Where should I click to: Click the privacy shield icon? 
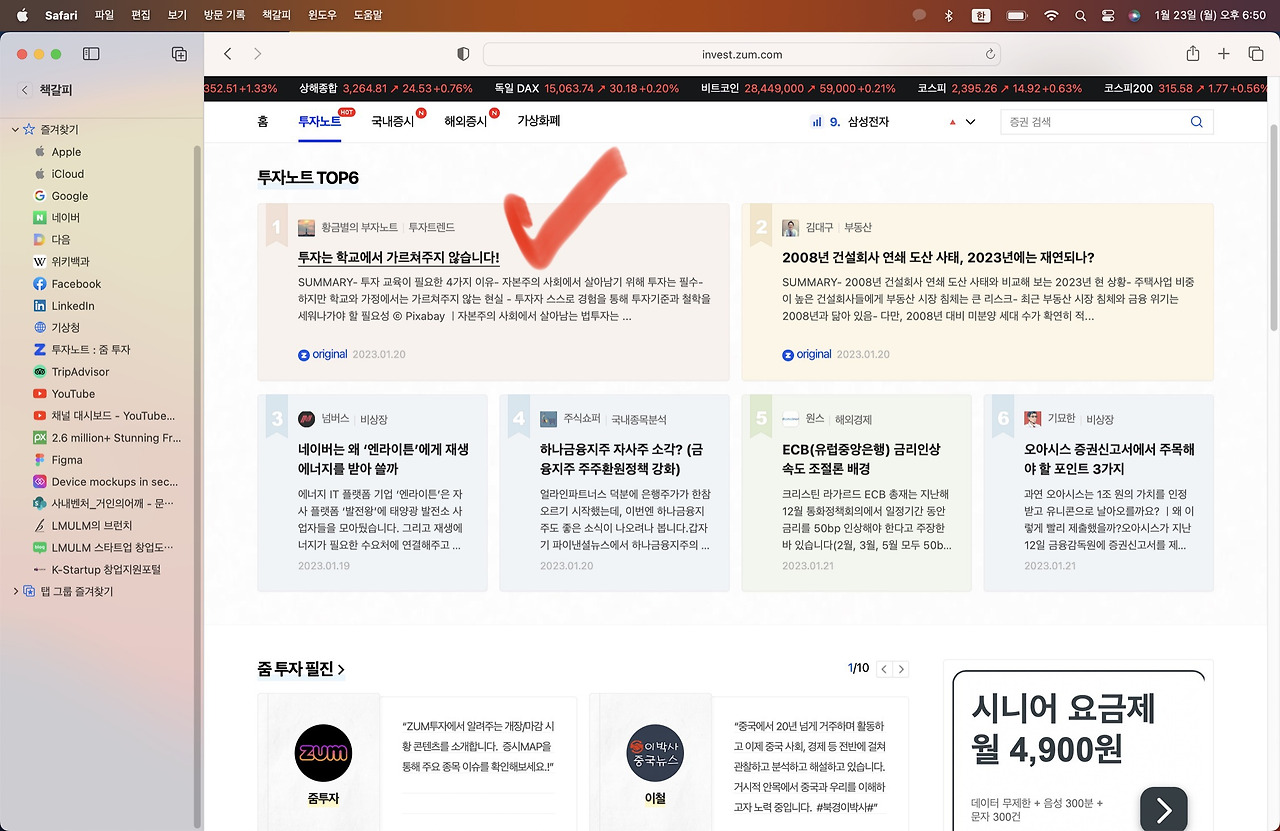pos(463,54)
